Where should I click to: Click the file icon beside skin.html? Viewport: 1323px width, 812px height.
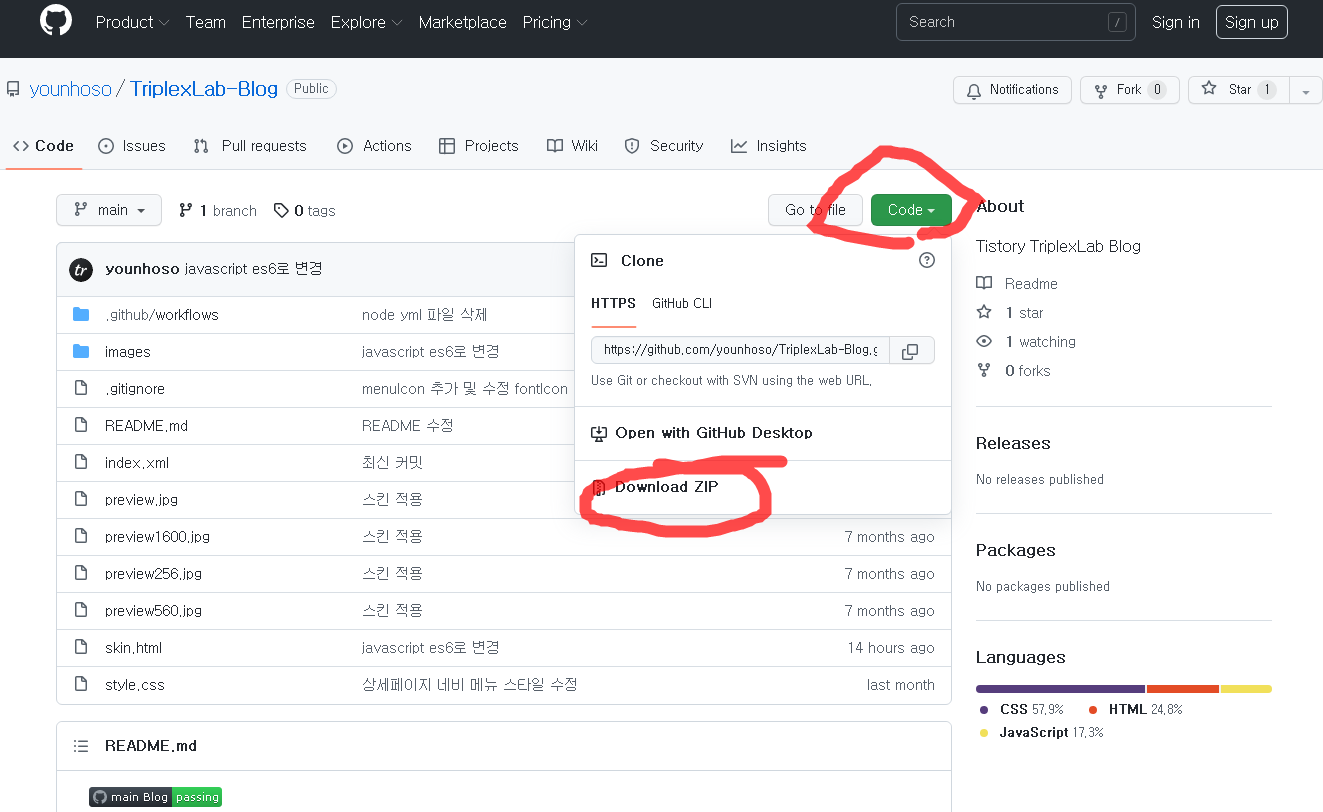pyautogui.click(x=81, y=648)
